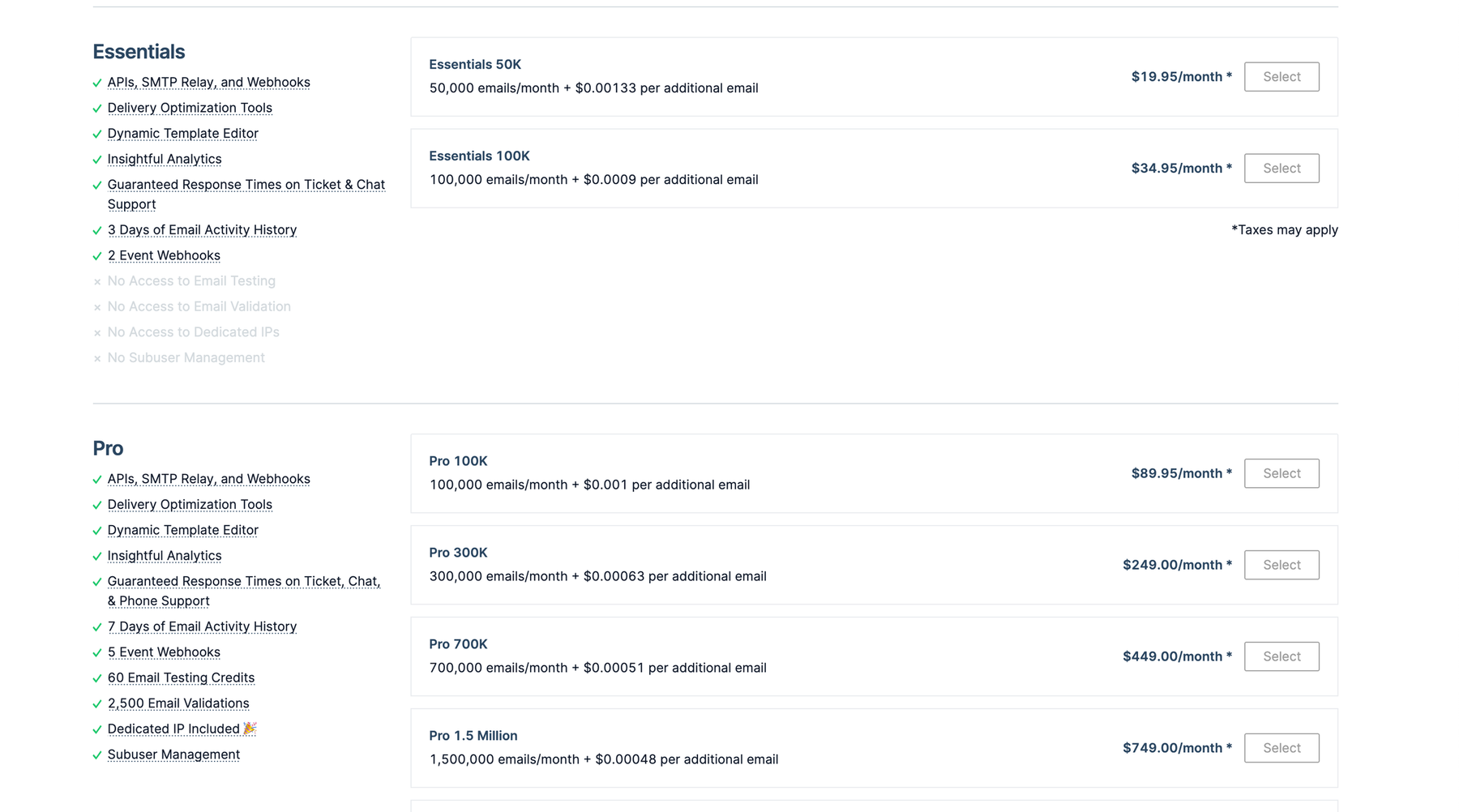
Task: Select the Essentials 100K plan
Action: tap(1281, 168)
